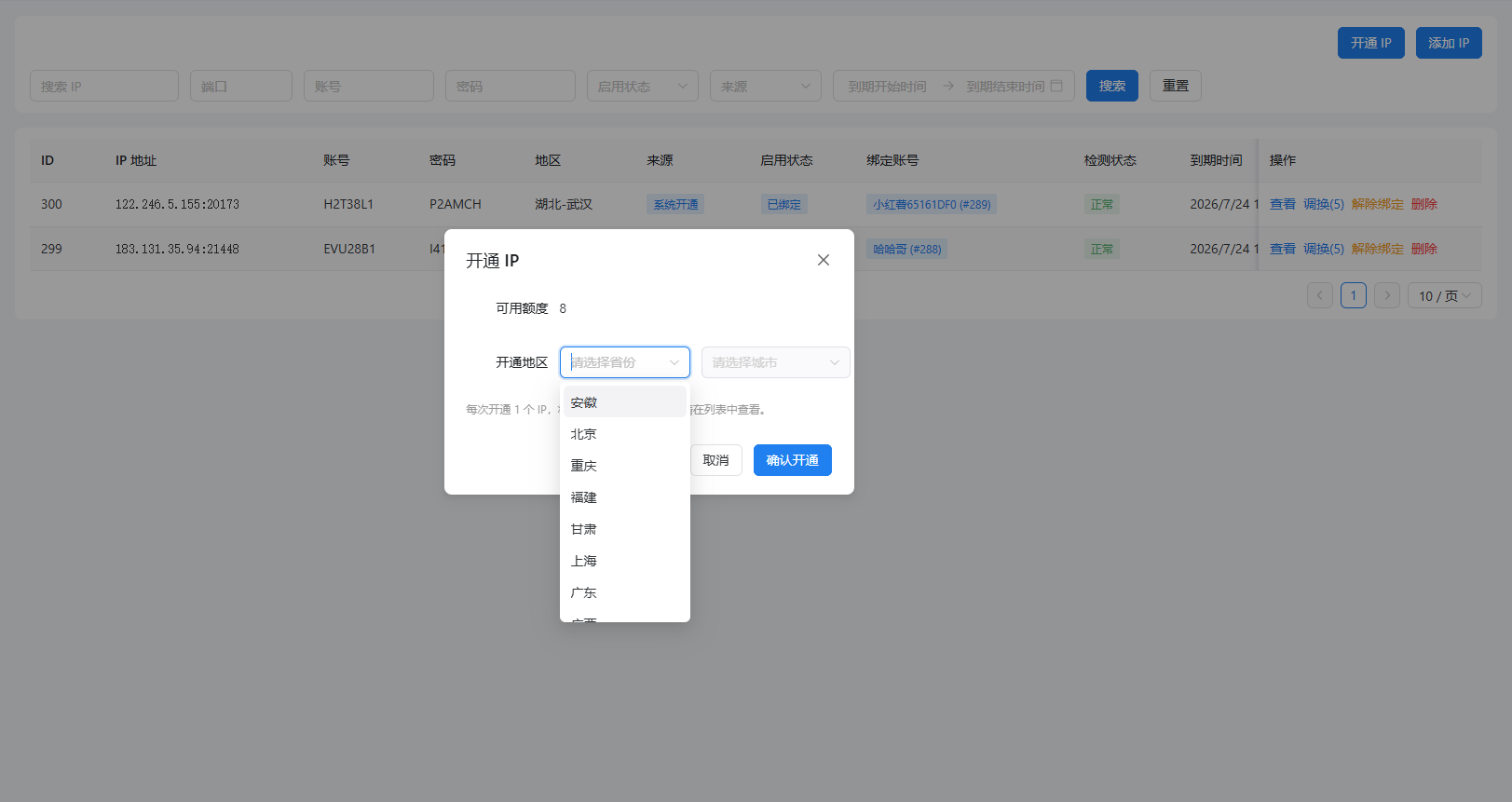
Task: Click the 小红薯65161DF0 (#289) account tag
Action: [932, 204]
